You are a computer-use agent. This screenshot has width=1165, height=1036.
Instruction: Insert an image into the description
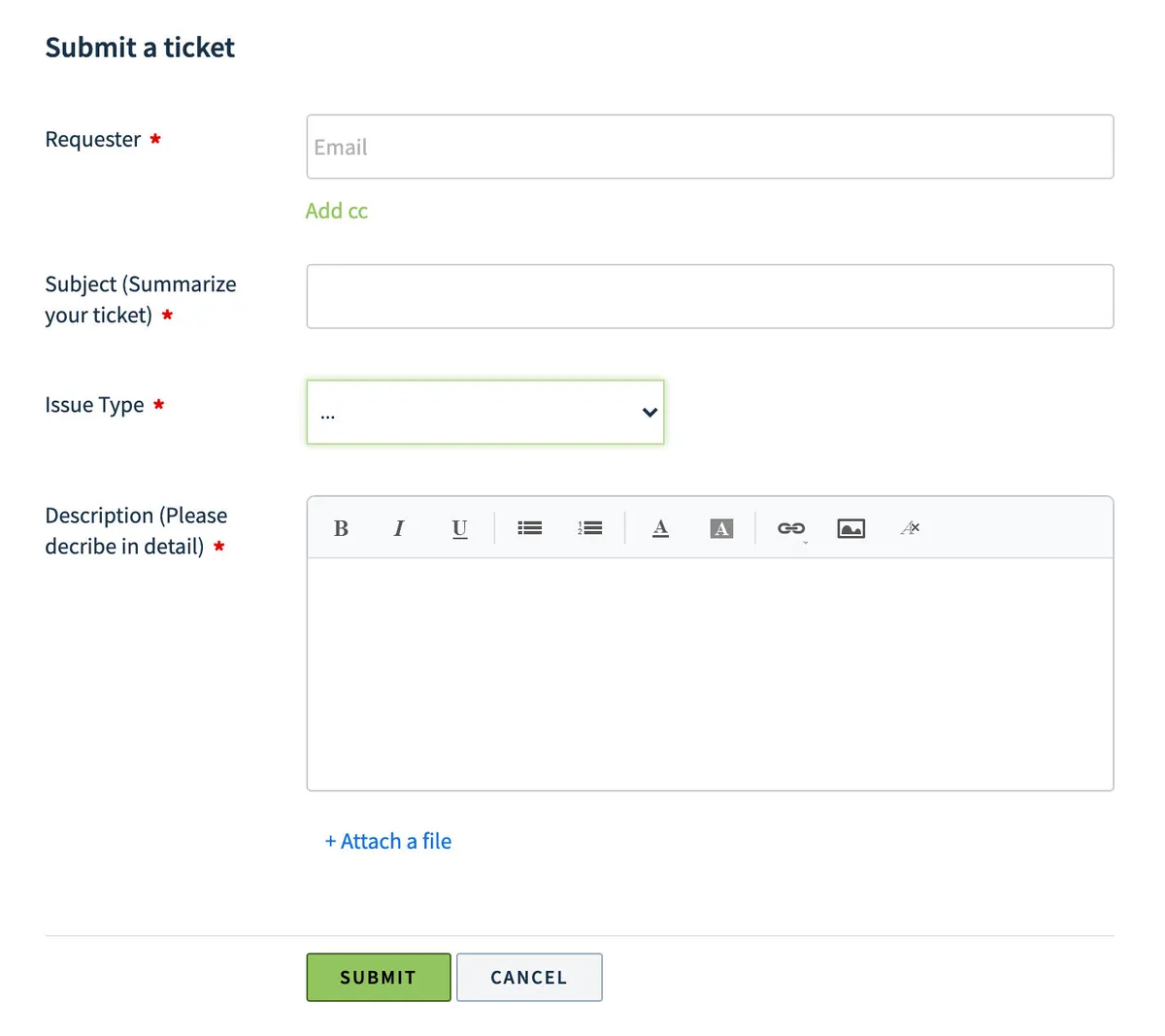850,528
